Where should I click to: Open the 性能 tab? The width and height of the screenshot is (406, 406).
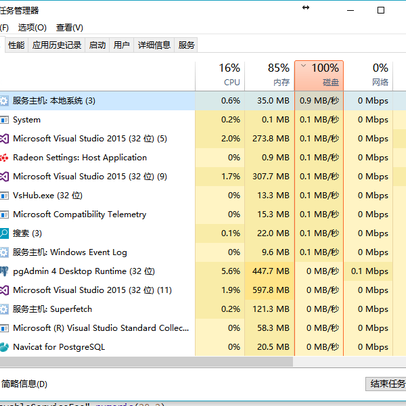(16, 45)
